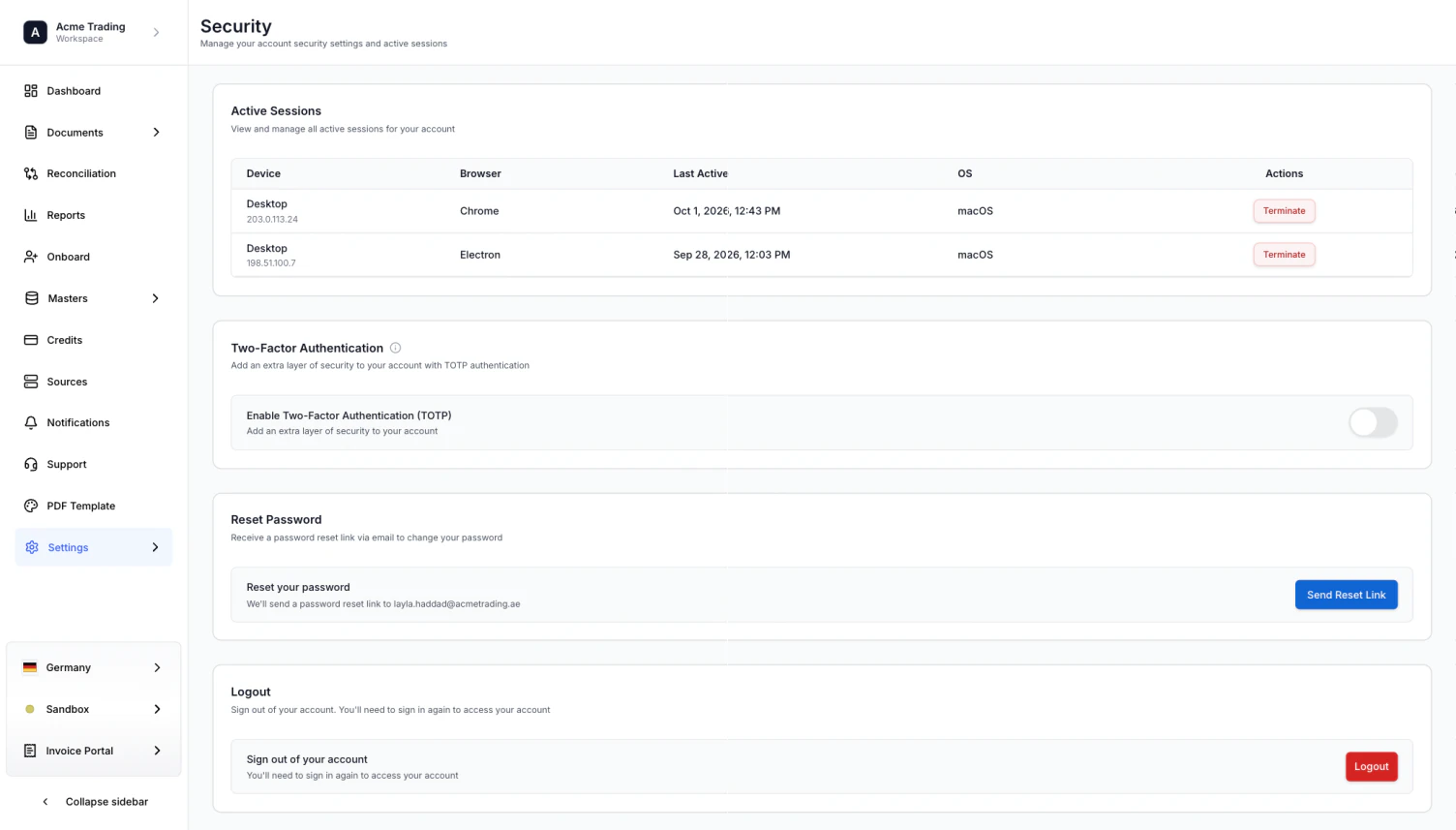This screenshot has height=830, width=1456.
Task: Terminate the Chrome desktop session
Action: 1284,211
